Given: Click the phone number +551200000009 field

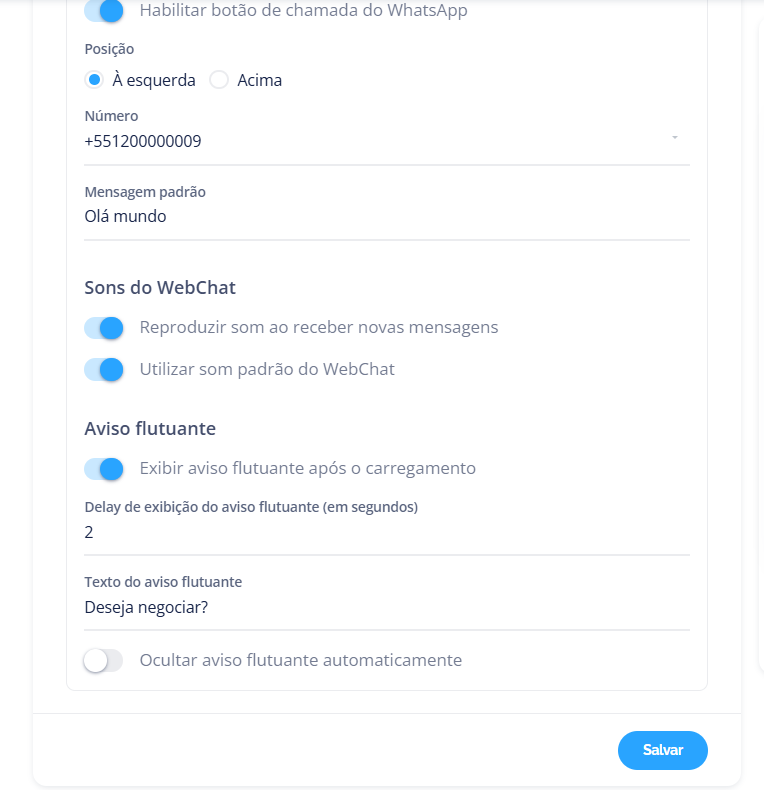Looking at the screenshot, I should pyautogui.click(x=370, y=142).
